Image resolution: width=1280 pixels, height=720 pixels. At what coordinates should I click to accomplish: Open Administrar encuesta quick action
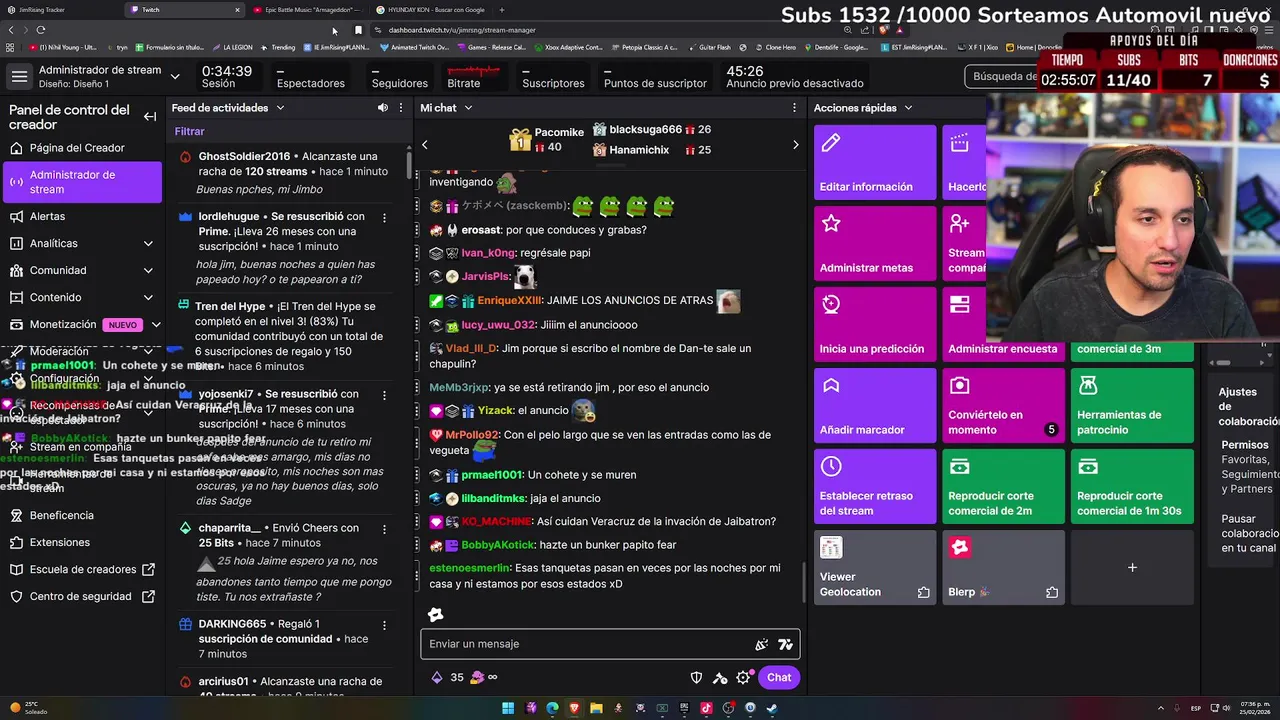[x=1003, y=324]
